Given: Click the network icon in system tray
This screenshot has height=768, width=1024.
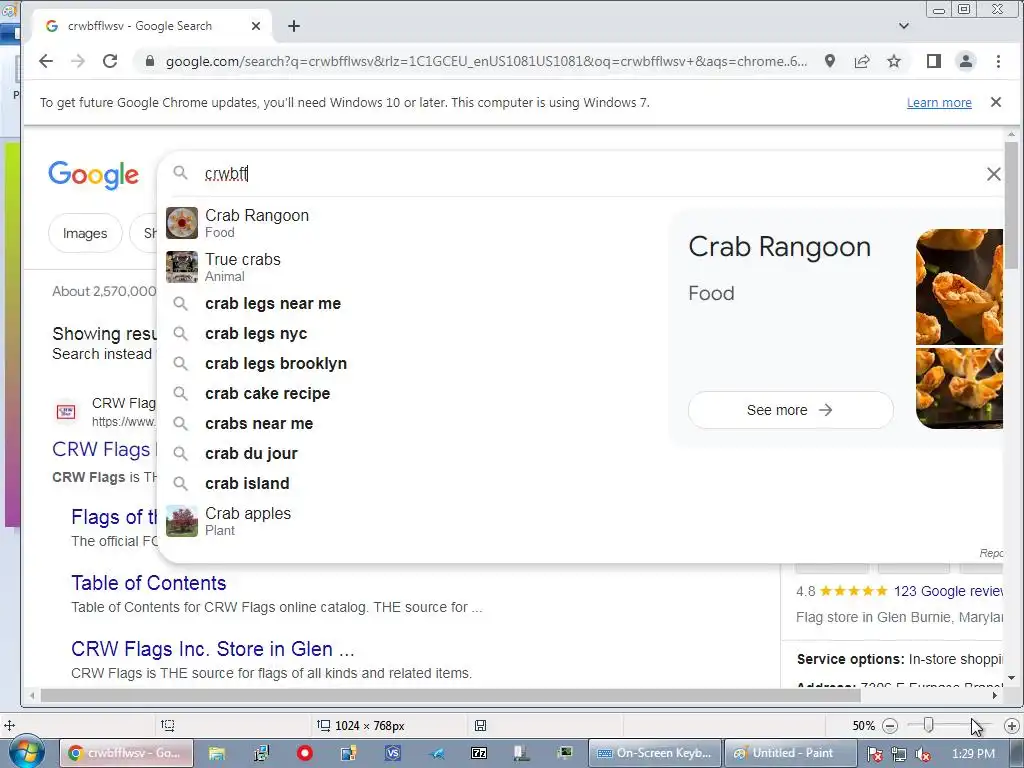Looking at the screenshot, I should point(899,754).
